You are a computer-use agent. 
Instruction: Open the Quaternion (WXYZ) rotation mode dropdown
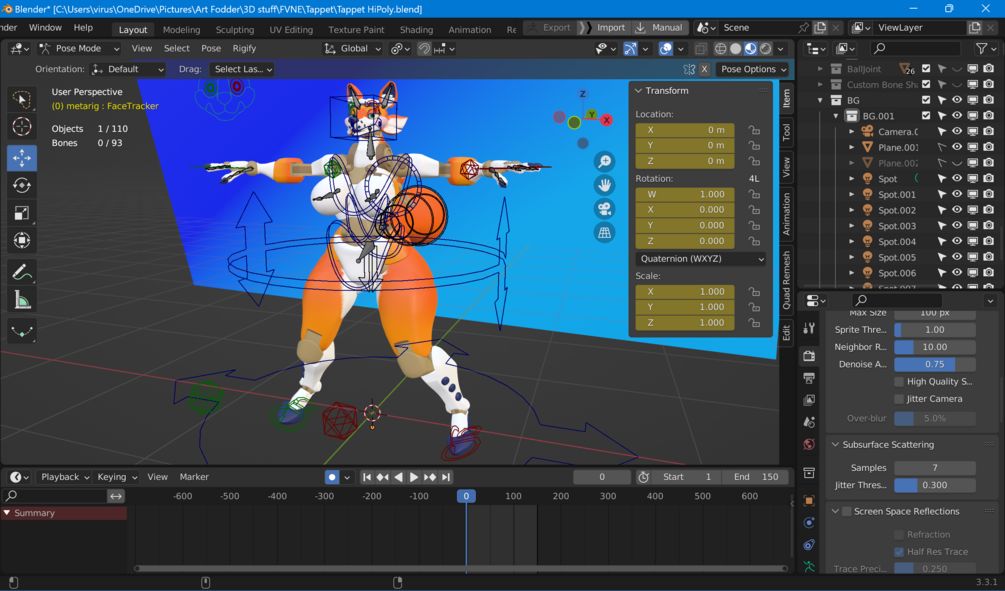tap(702, 259)
